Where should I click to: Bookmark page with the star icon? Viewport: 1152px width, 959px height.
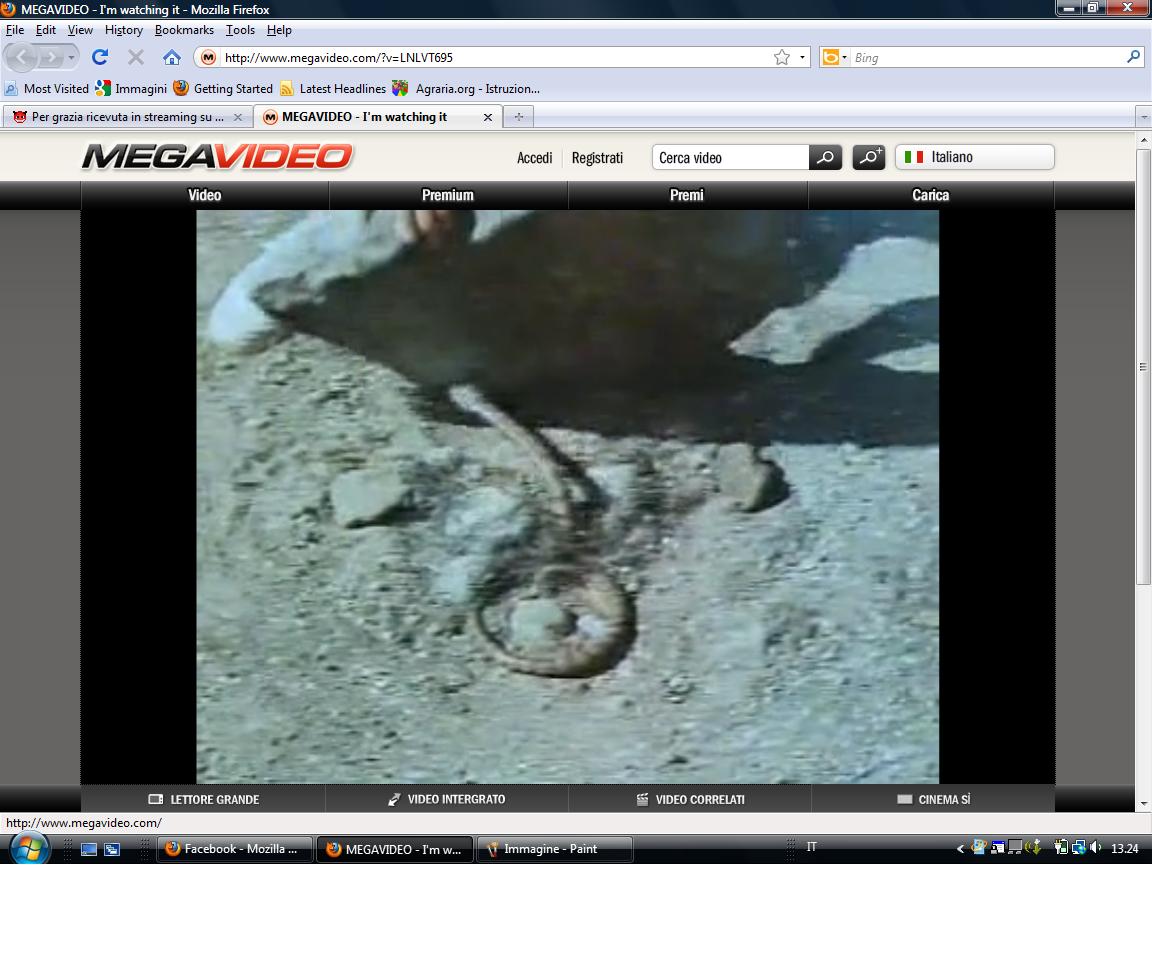pos(782,57)
